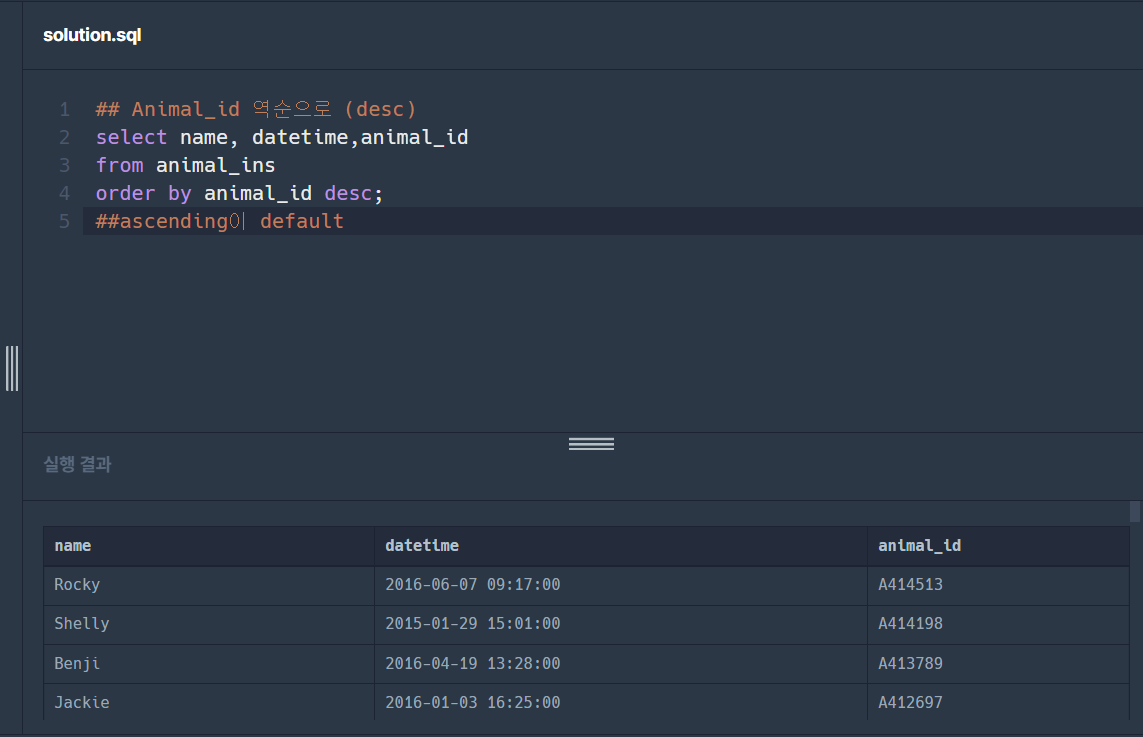Click the 'animal_id' column header
Screen dimensions: 1143x737
point(998,546)
